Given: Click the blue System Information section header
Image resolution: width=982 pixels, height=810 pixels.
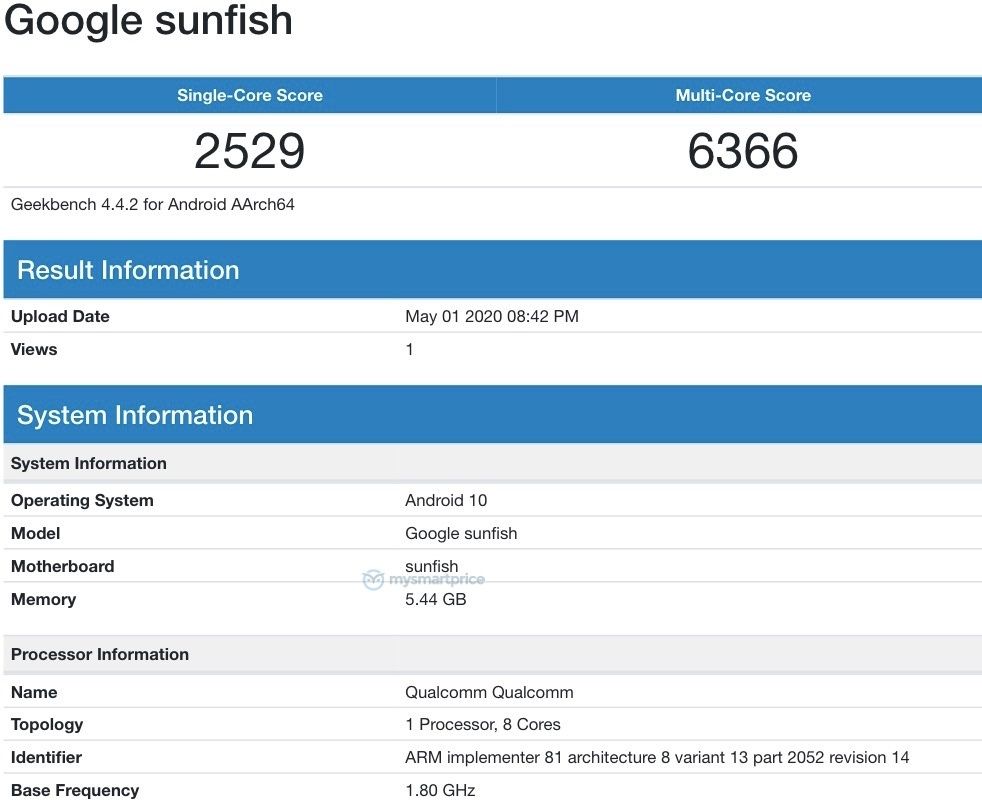Looking at the screenshot, I should [x=135, y=415].
